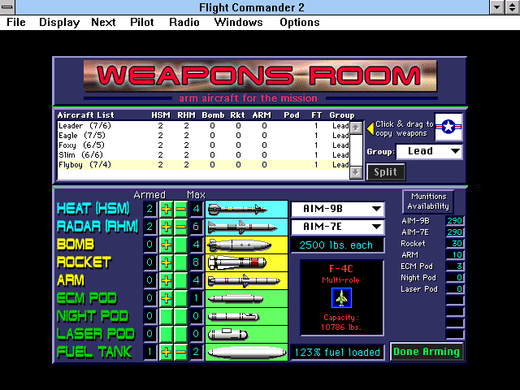The width and height of the screenshot is (520, 390).
Task: Open the Next menu
Action: [103, 22]
